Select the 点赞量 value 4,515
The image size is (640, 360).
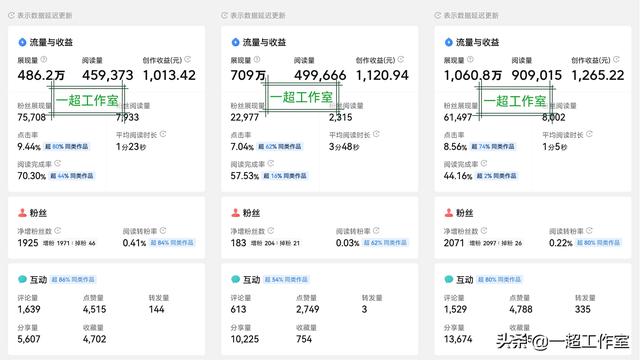point(95,309)
